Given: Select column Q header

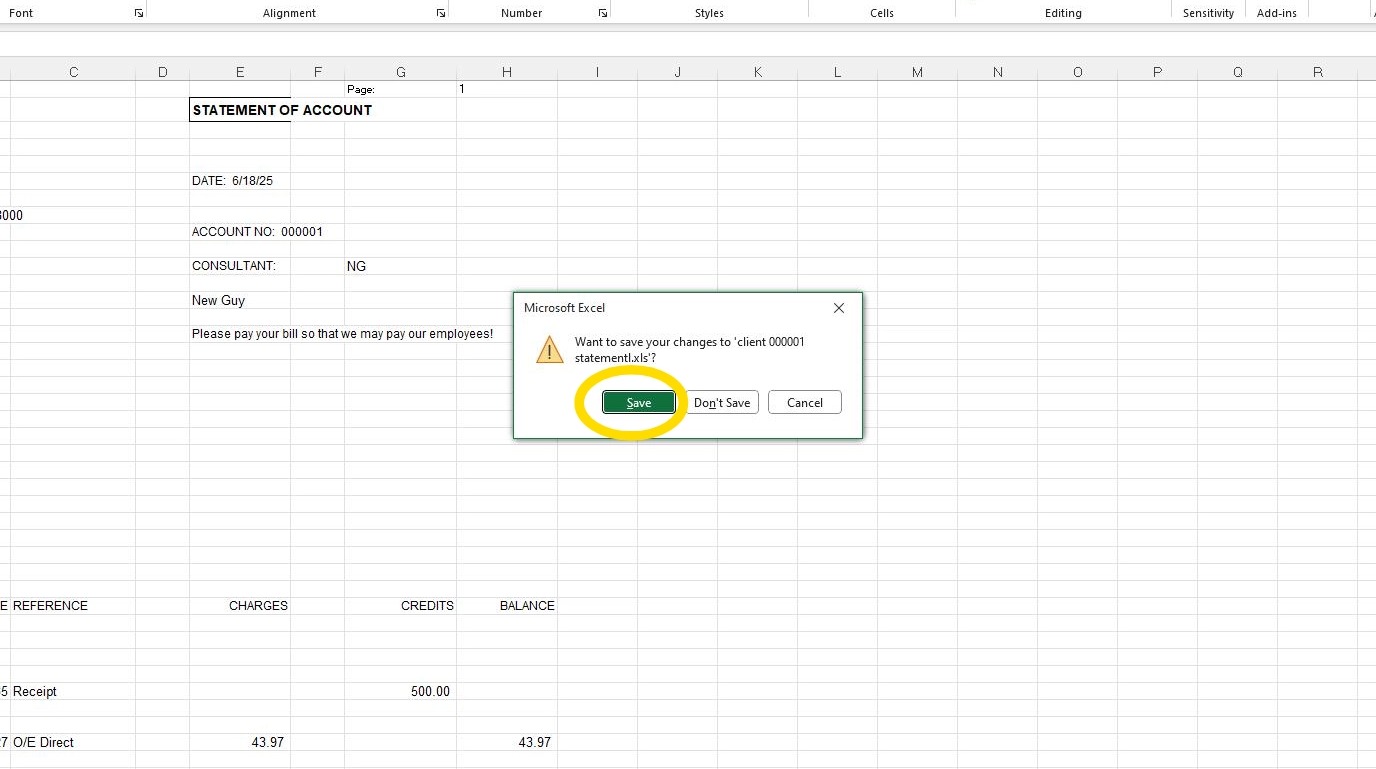Looking at the screenshot, I should click(x=1237, y=72).
